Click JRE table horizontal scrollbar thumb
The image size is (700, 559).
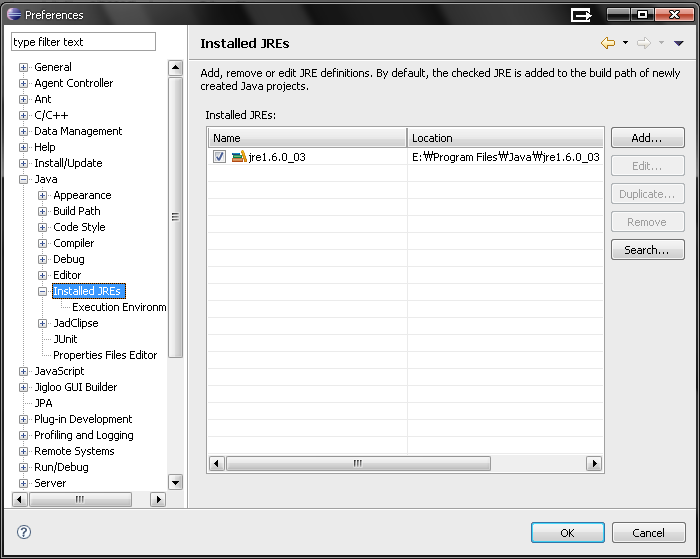click(358, 463)
